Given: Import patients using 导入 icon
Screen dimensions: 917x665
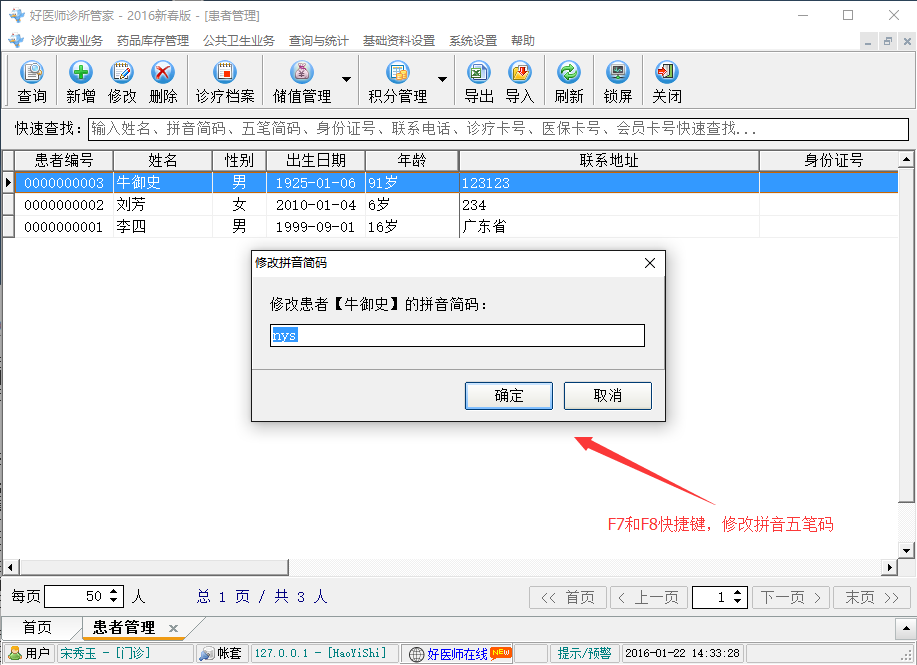Looking at the screenshot, I should (519, 81).
